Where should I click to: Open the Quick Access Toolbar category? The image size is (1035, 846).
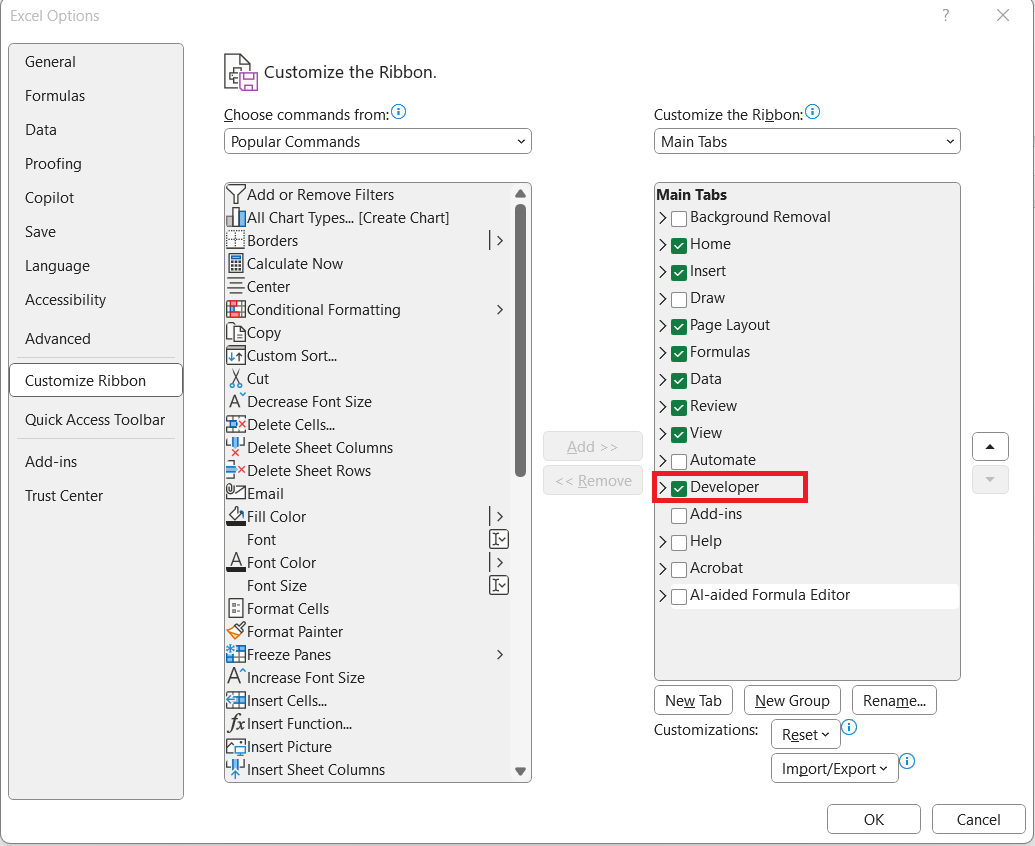click(x=95, y=420)
